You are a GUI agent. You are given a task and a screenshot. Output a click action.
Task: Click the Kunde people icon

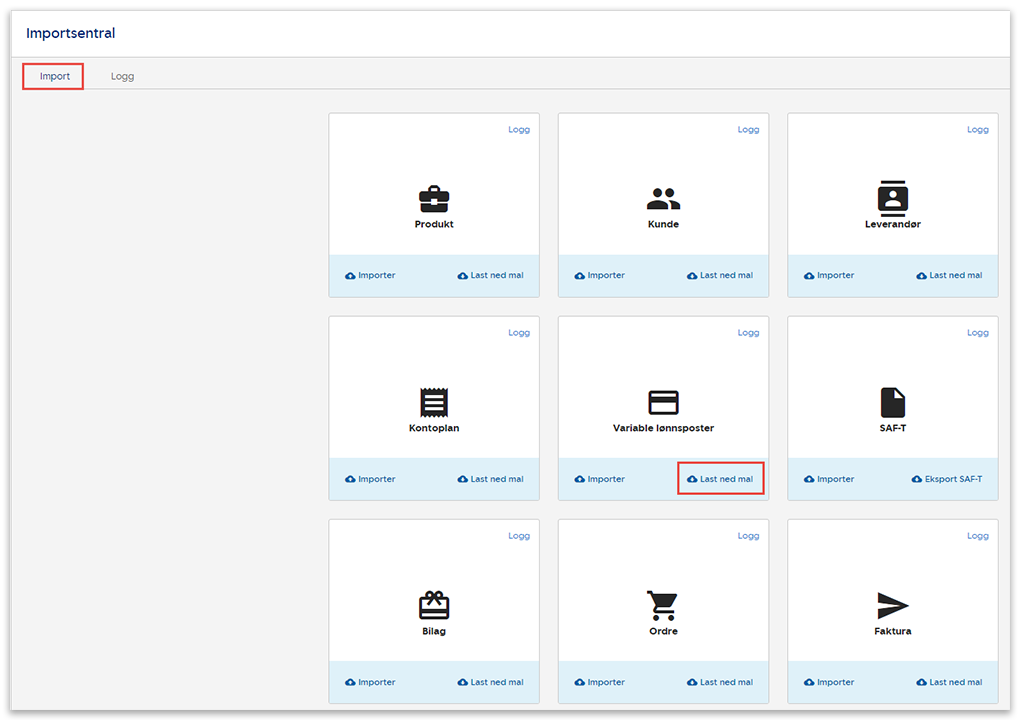tap(663, 198)
